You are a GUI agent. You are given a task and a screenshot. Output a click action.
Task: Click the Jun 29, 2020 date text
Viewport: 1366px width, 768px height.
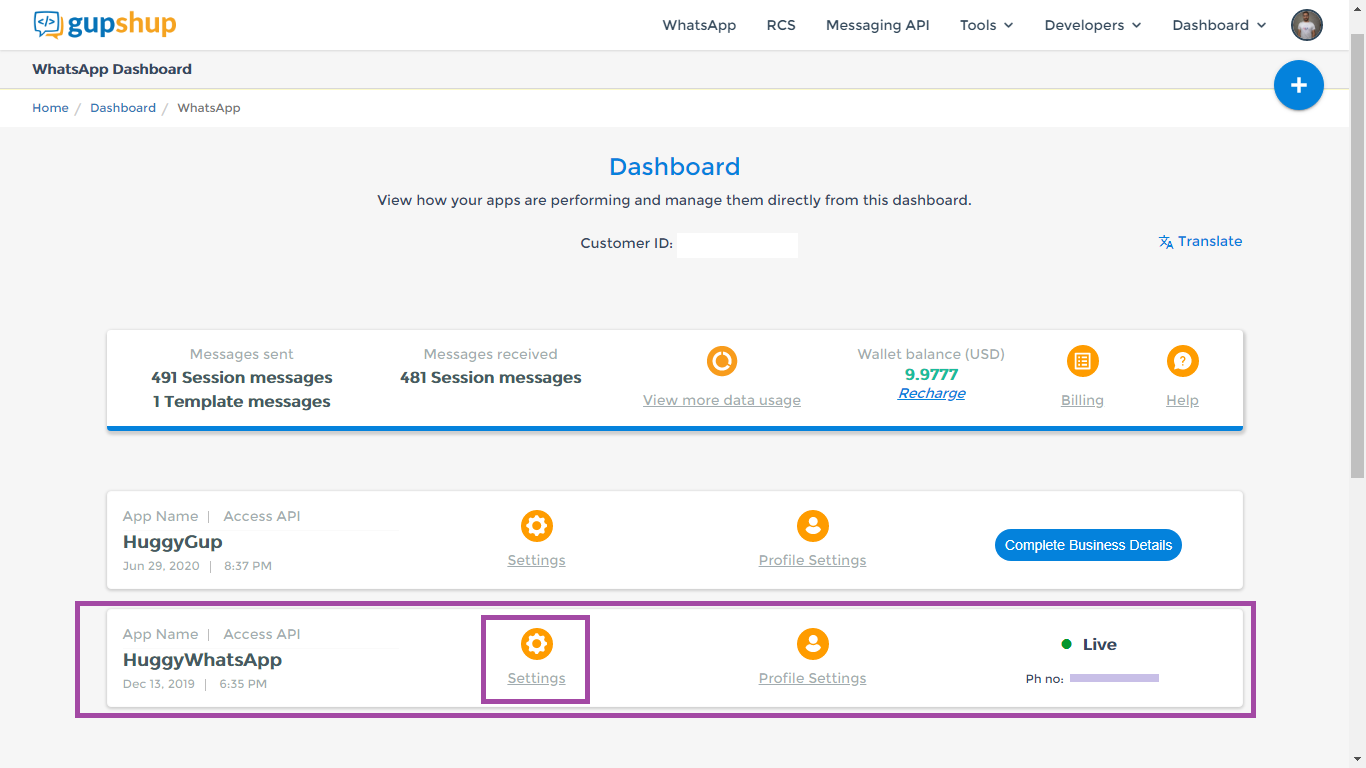tap(161, 566)
